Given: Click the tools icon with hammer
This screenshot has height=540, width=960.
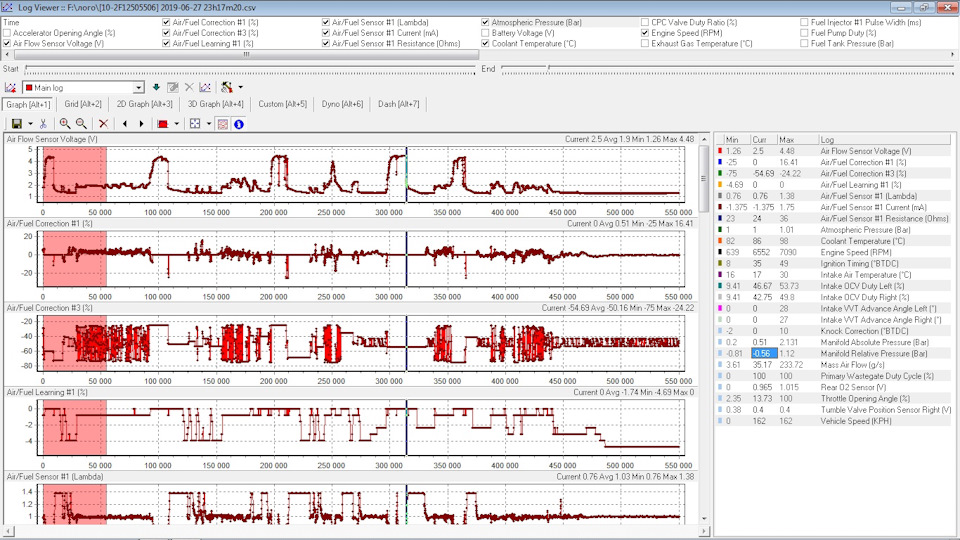Looking at the screenshot, I should point(227,88).
